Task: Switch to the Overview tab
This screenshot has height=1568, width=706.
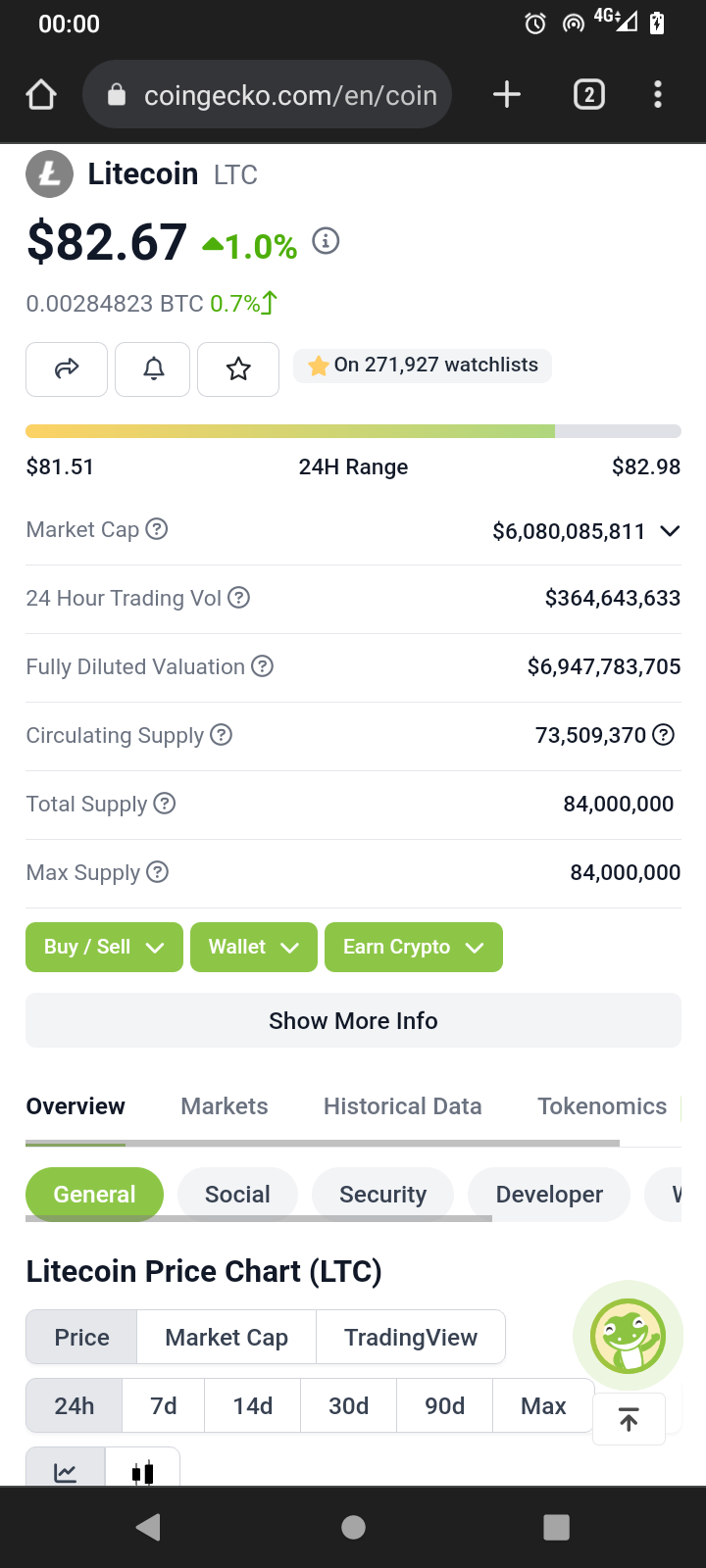Action: tap(76, 1106)
